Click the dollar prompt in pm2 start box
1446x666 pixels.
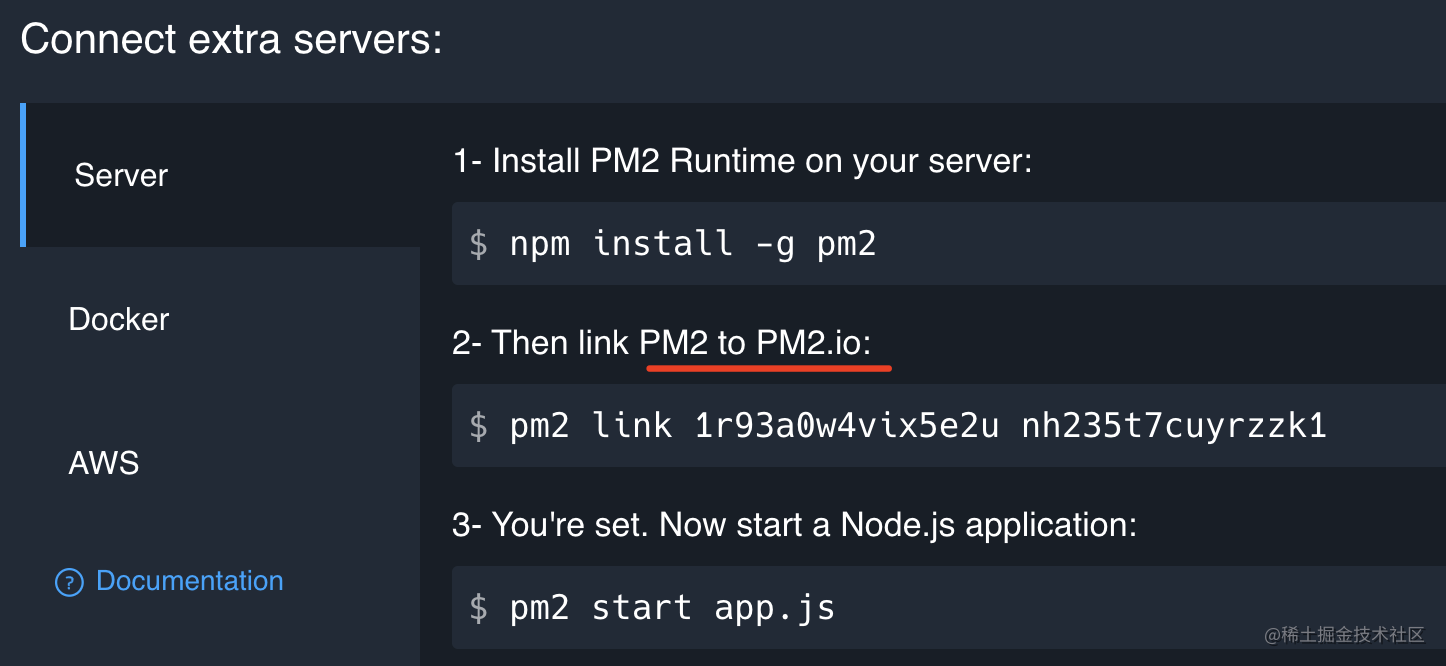477,607
